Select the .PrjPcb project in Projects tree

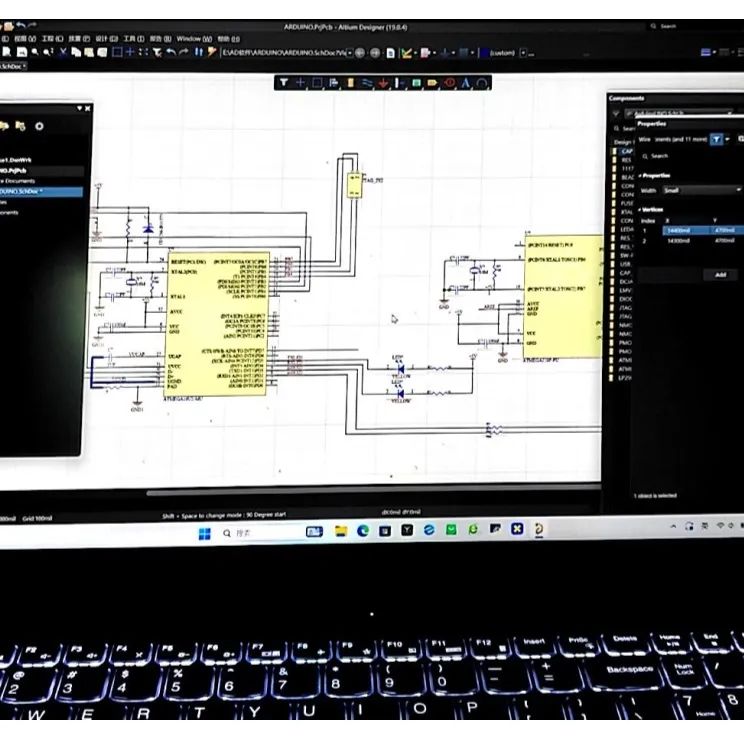click(x=42, y=170)
